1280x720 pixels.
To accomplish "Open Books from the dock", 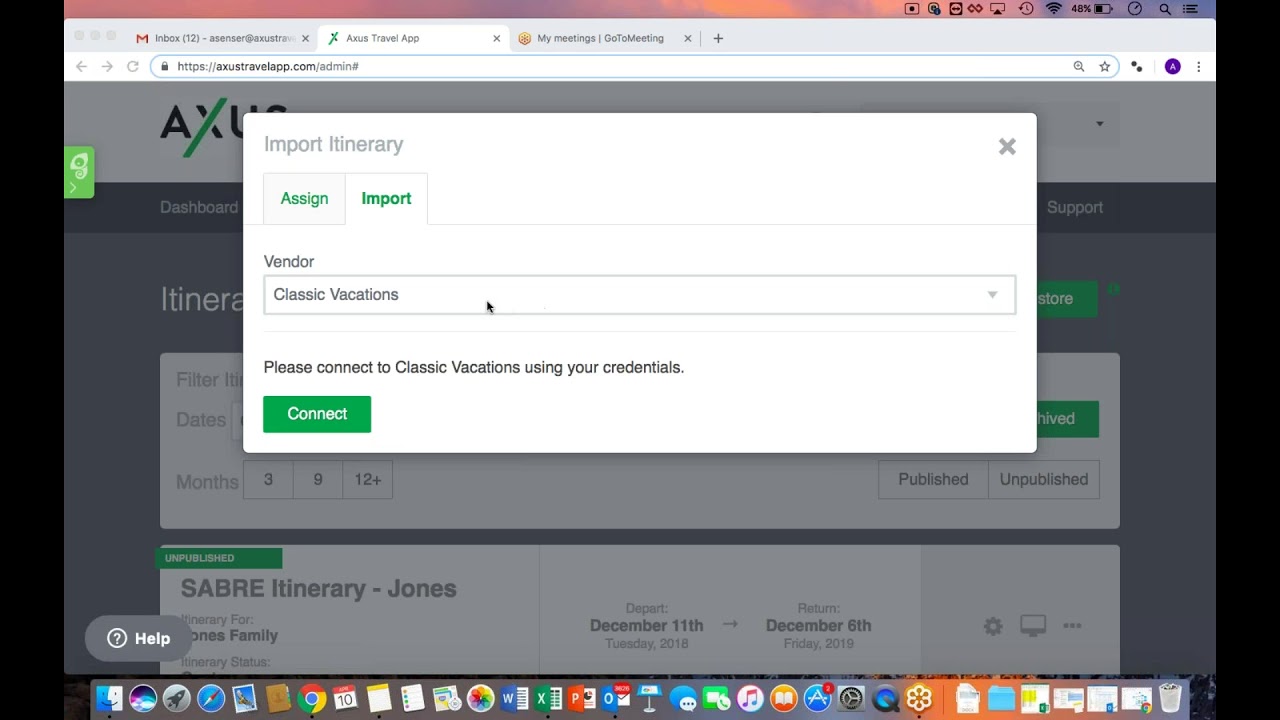I will tap(784, 698).
